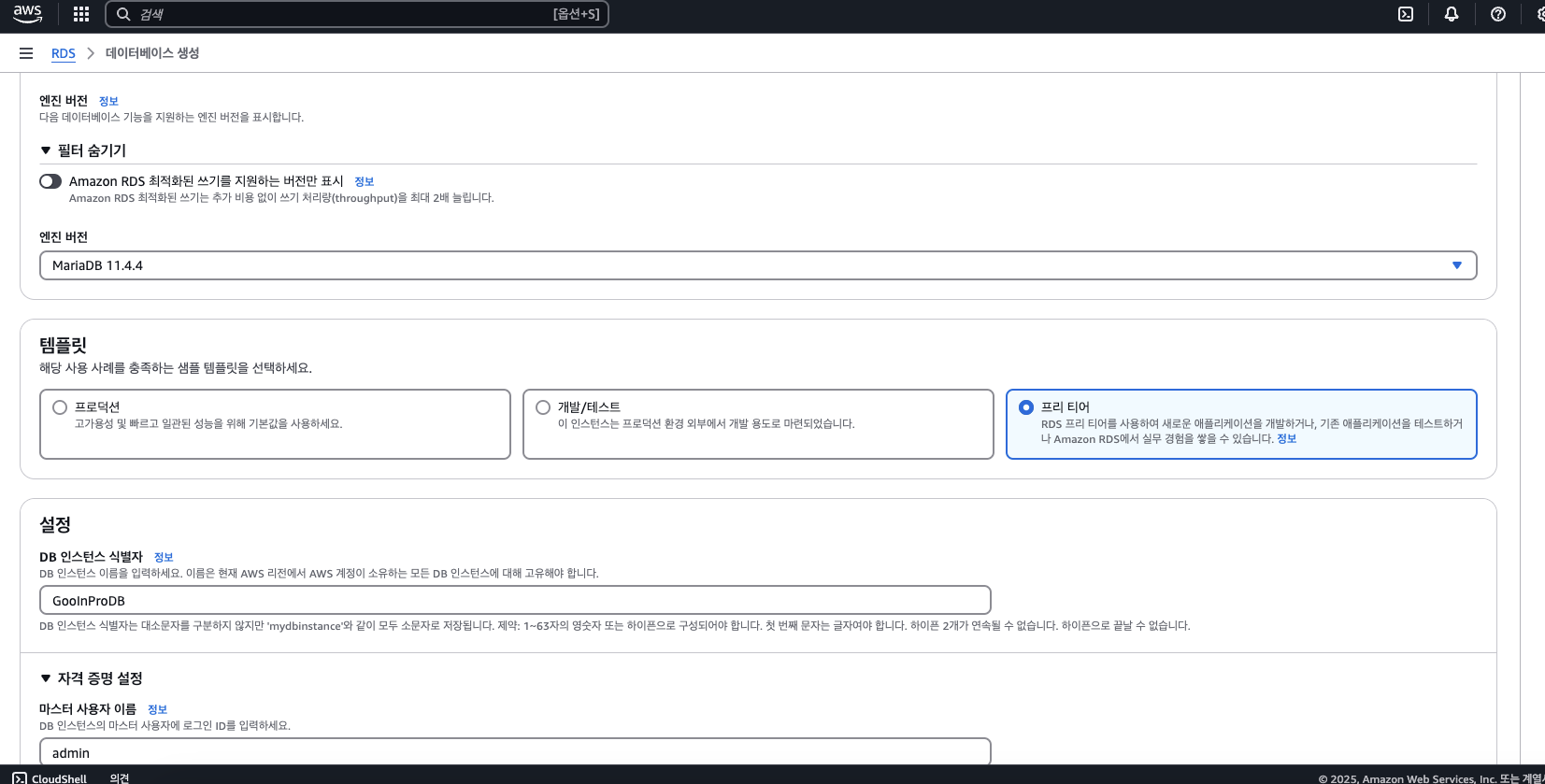Screen dimensions: 1545x784
Task: Open the AWS home logo
Action: point(27,14)
